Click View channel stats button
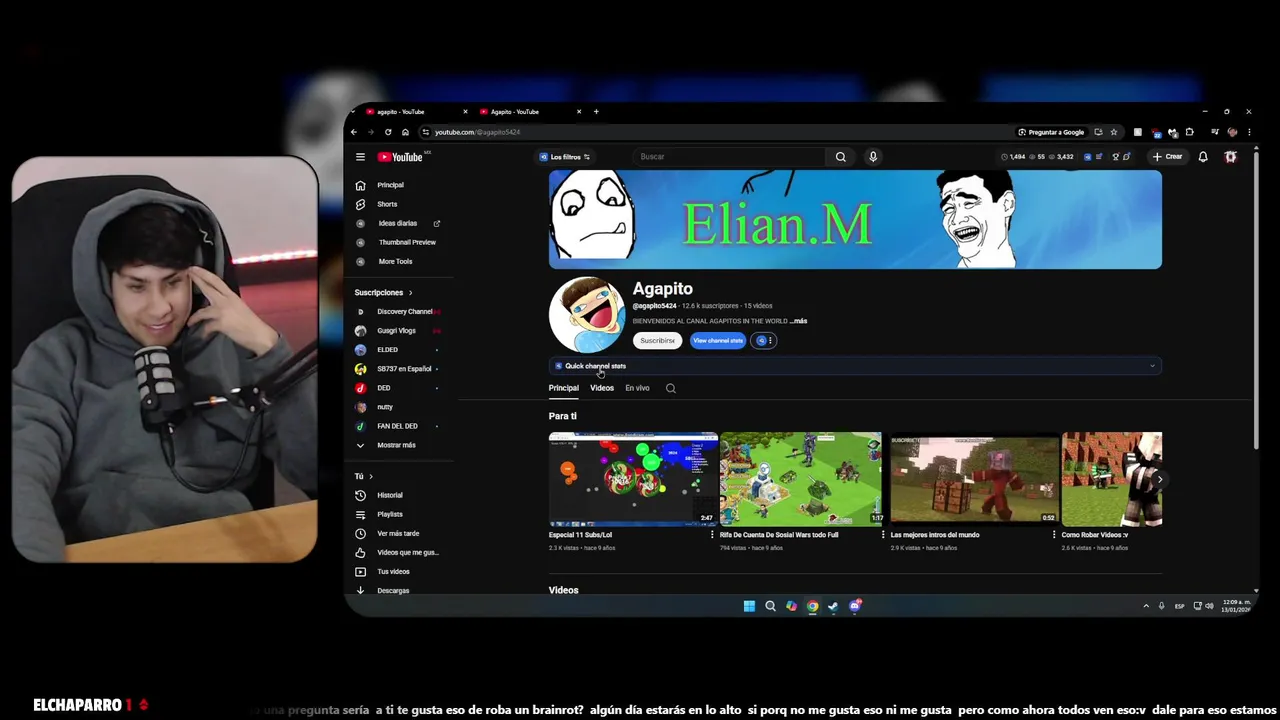The image size is (1280, 720). [x=718, y=341]
